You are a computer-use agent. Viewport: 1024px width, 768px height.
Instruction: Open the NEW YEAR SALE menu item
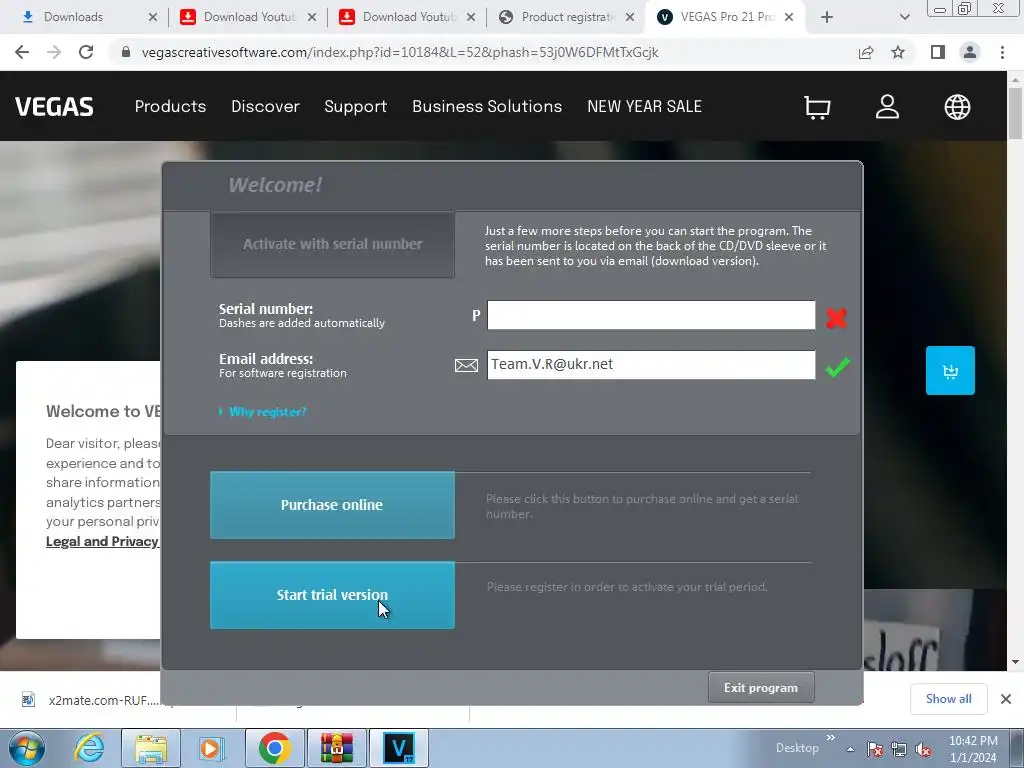(645, 106)
